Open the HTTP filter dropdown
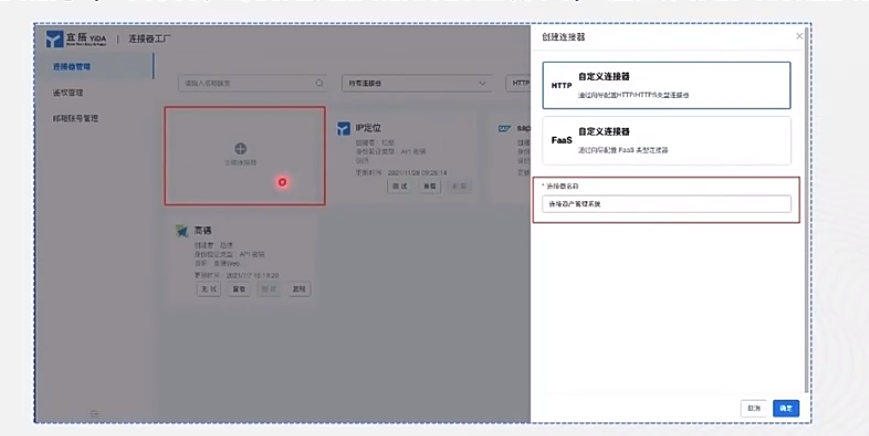Screen dimensions: 869x436 coord(518,83)
